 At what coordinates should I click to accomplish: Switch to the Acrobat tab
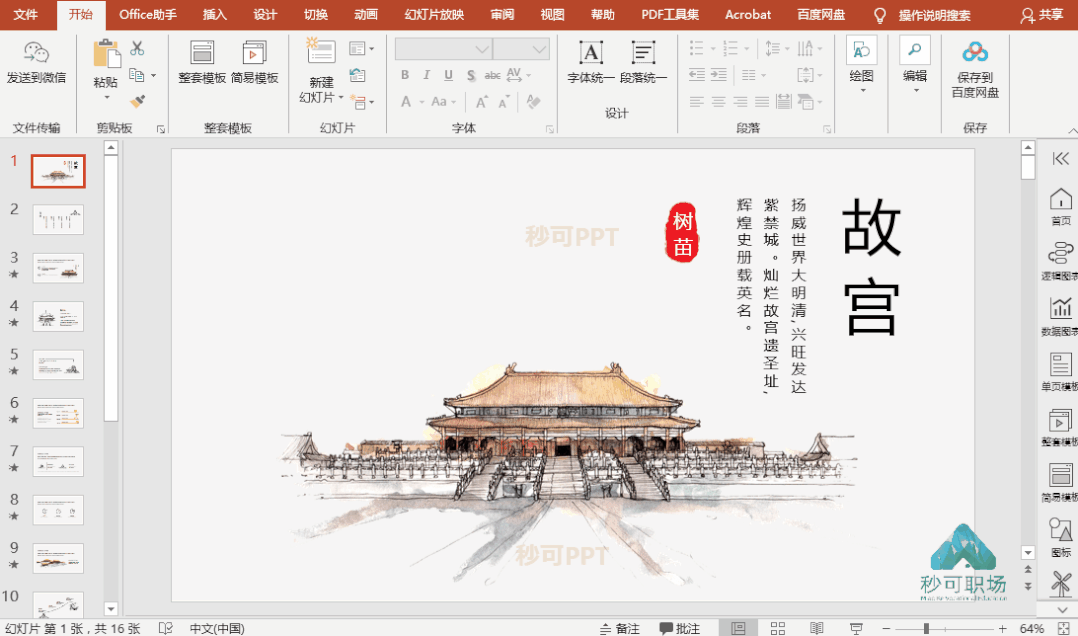click(747, 14)
